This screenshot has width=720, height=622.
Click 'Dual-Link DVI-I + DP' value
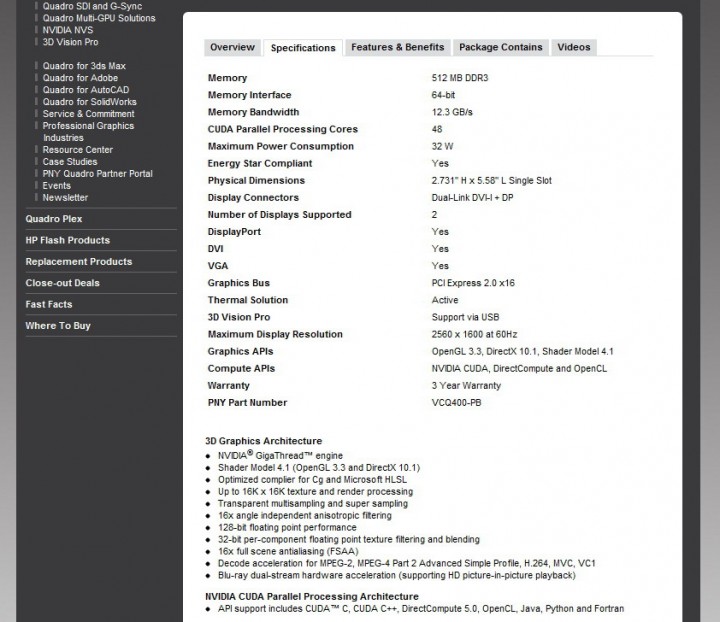point(472,197)
